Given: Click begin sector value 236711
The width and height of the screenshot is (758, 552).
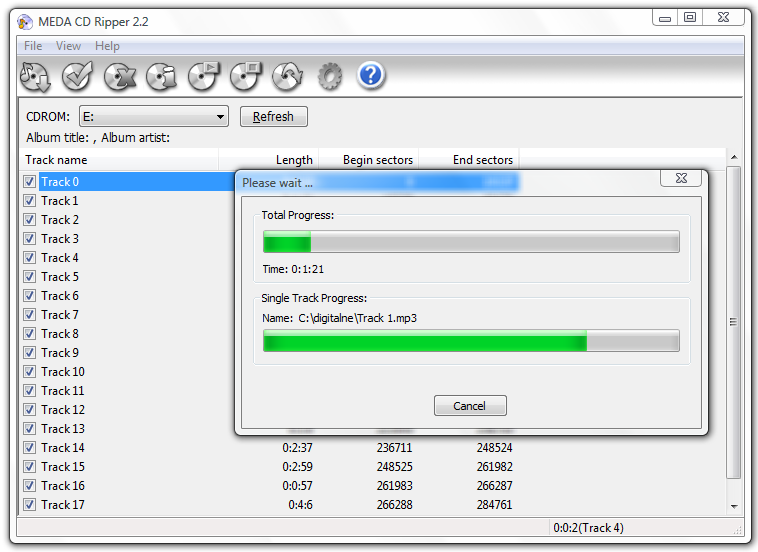Looking at the screenshot, I should [394, 448].
